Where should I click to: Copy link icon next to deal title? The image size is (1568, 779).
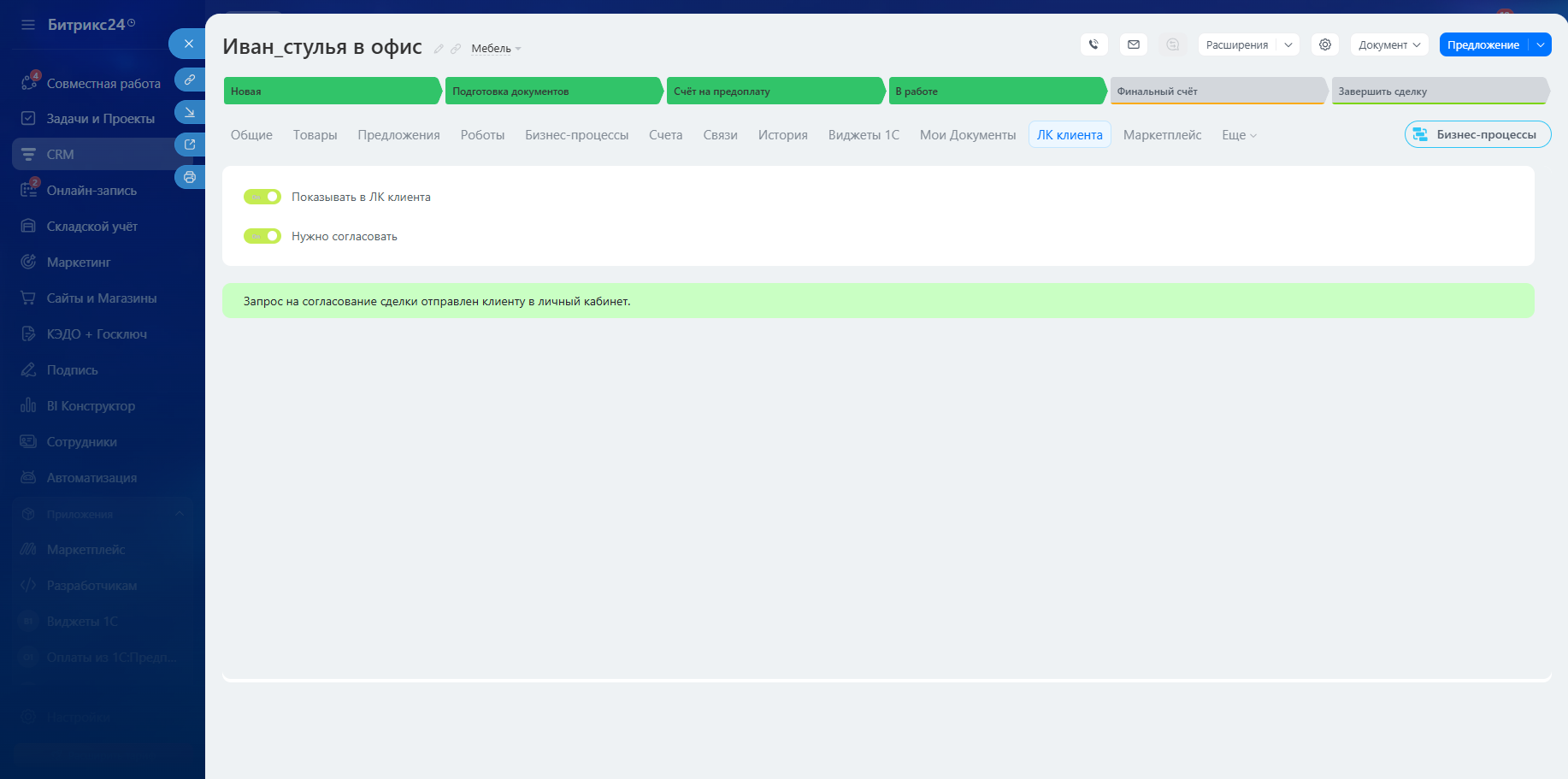pos(456,49)
